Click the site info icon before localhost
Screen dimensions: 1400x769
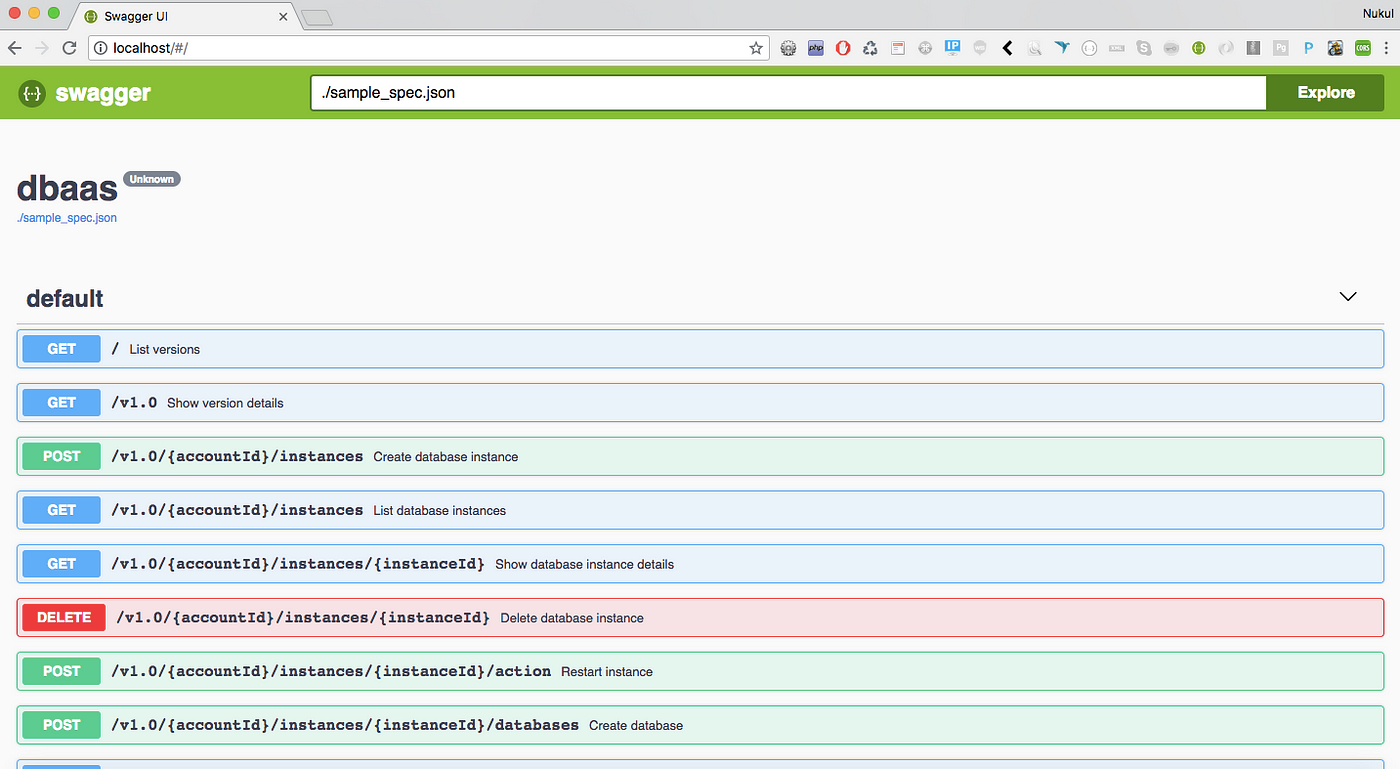pyautogui.click(x=102, y=48)
